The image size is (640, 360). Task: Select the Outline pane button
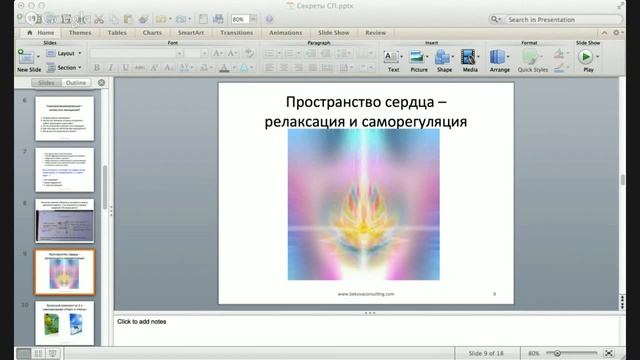pyautogui.click(x=76, y=83)
